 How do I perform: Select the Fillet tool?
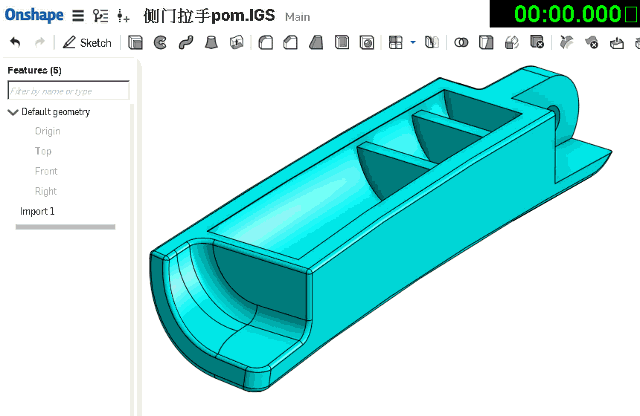[x=266, y=42]
